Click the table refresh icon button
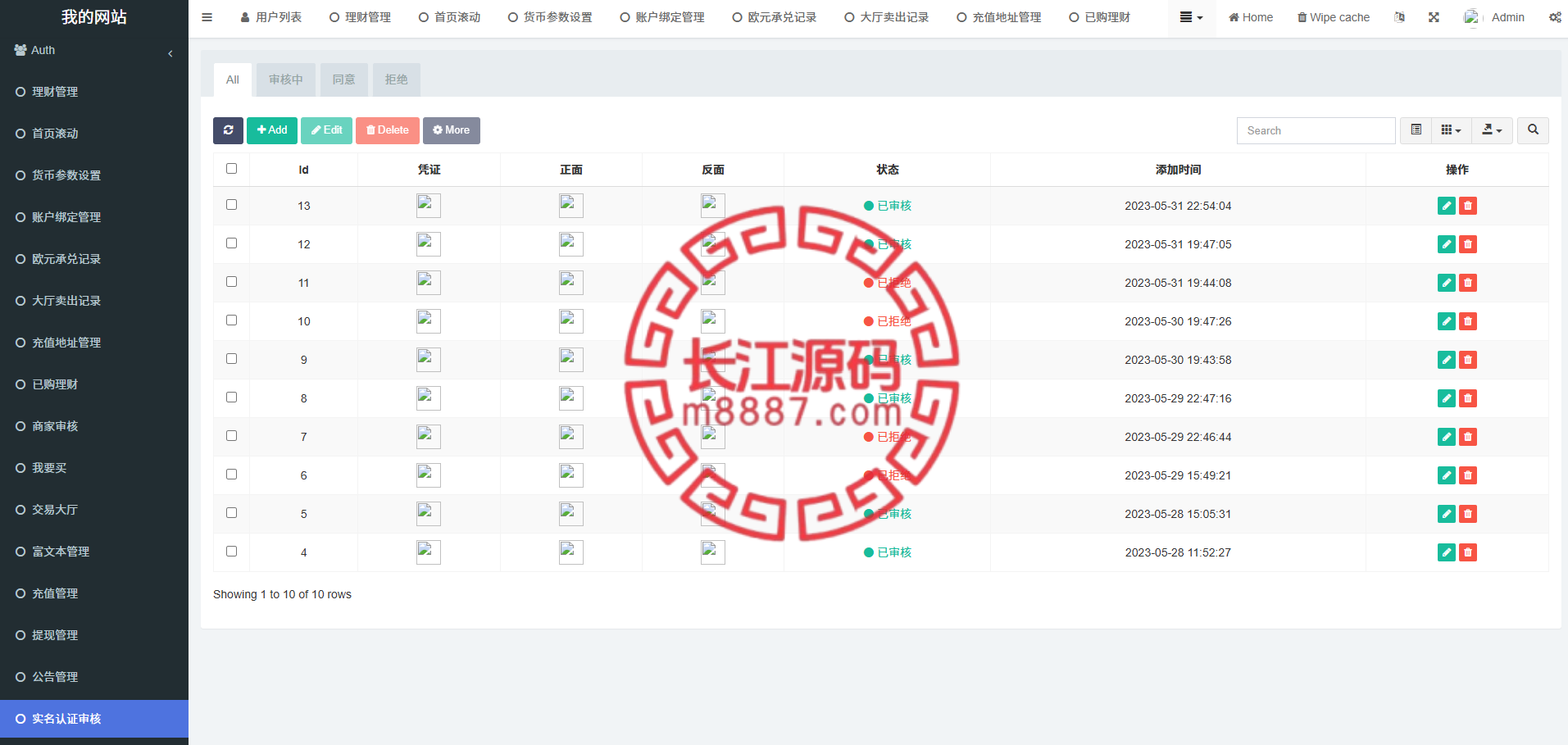 click(228, 130)
